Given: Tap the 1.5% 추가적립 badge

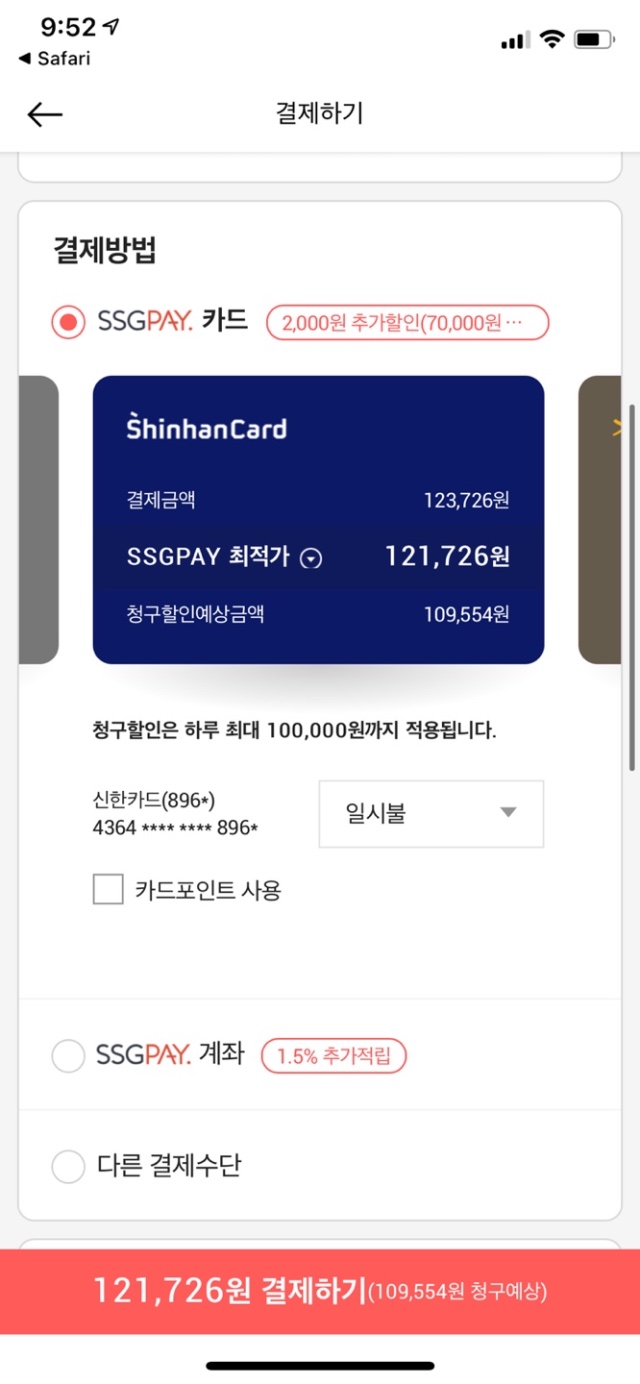Looking at the screenshot, I should coord(334,1056).
